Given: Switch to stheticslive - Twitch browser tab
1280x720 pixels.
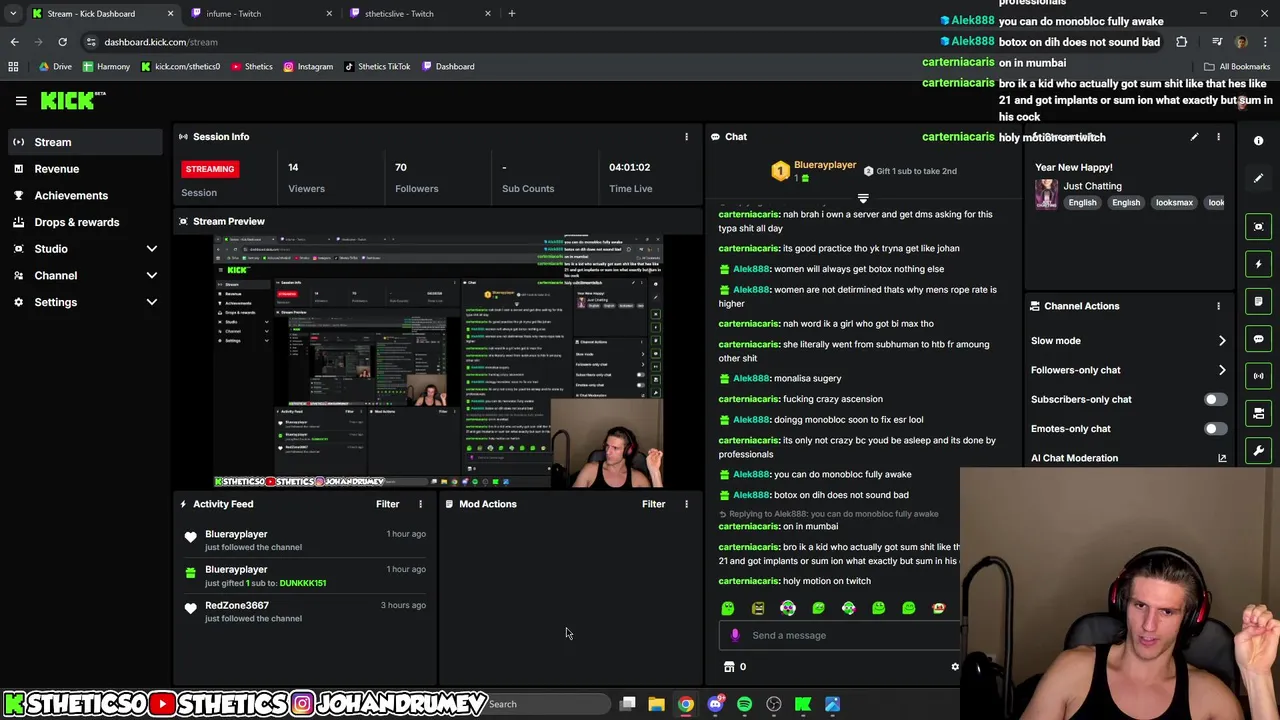Looking at the screenshot, I should (x=421, y=14).
